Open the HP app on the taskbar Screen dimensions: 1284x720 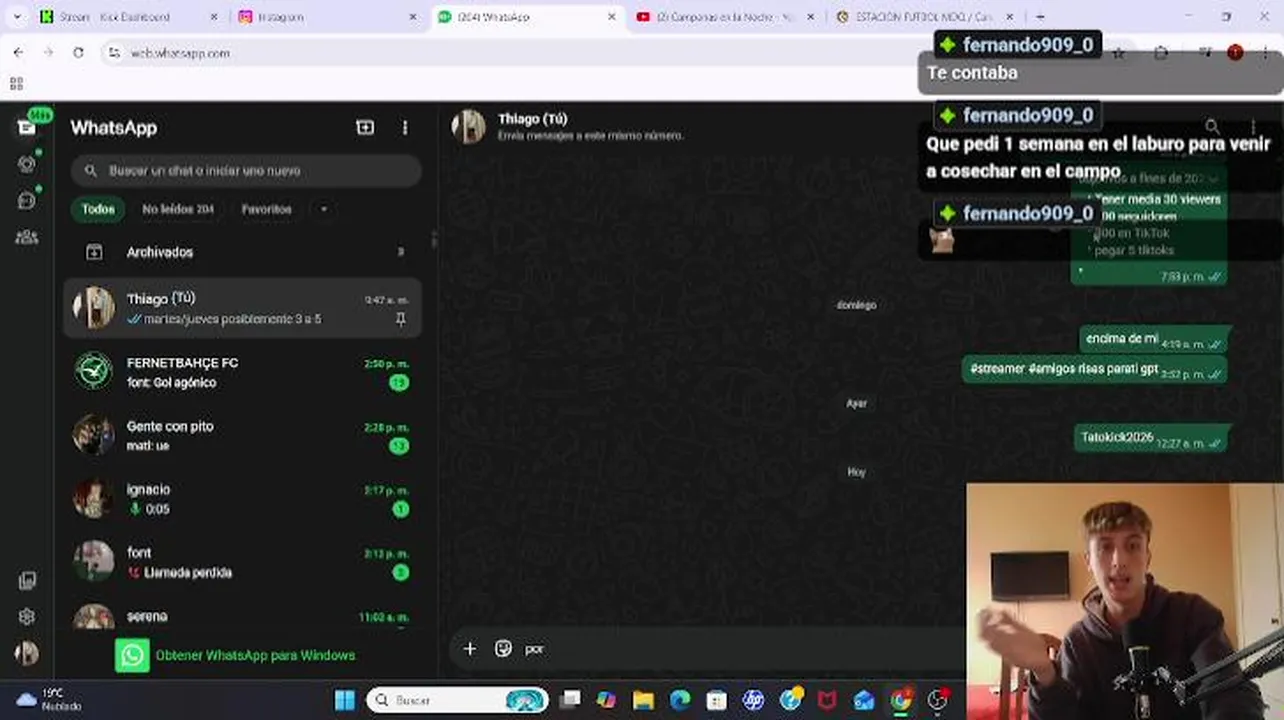pos(753,700)
